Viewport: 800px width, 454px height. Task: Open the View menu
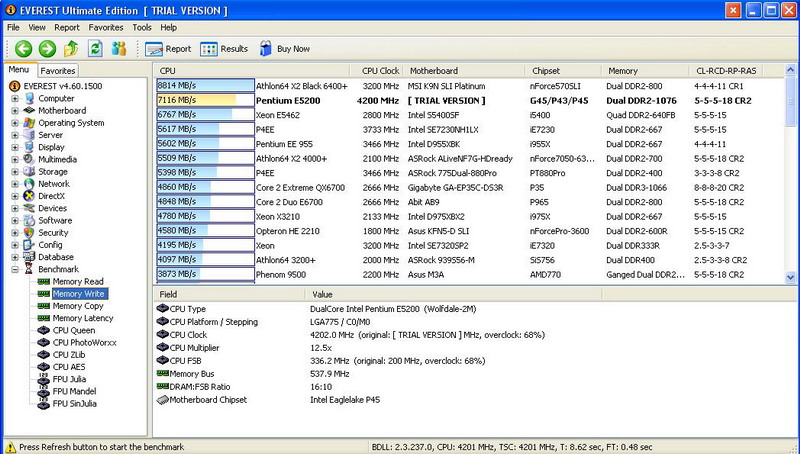(x=37, y=28)
